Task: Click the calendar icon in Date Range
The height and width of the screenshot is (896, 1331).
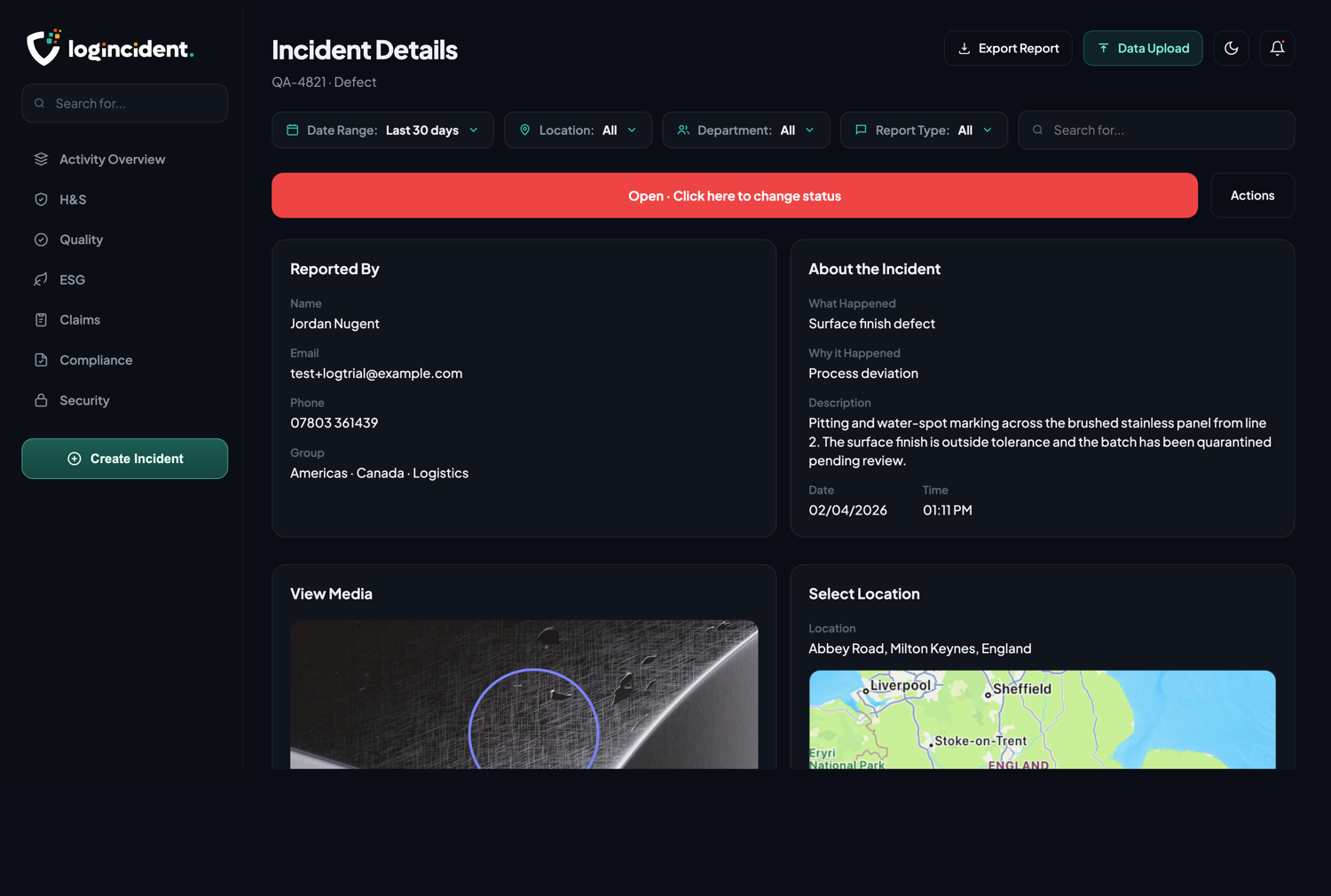Action: click(x=293, y=130)
